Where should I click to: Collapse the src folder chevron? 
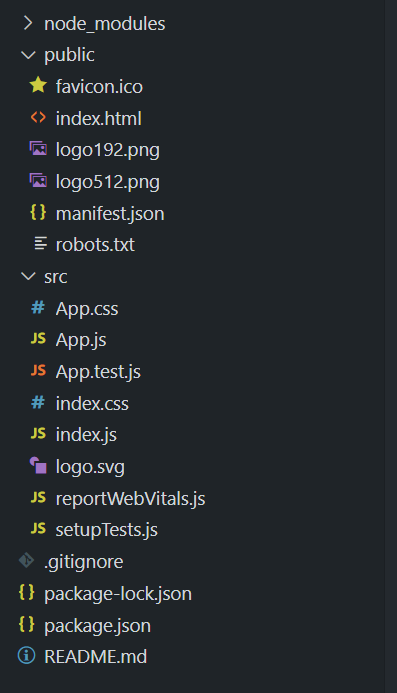[x=28, y=277]
